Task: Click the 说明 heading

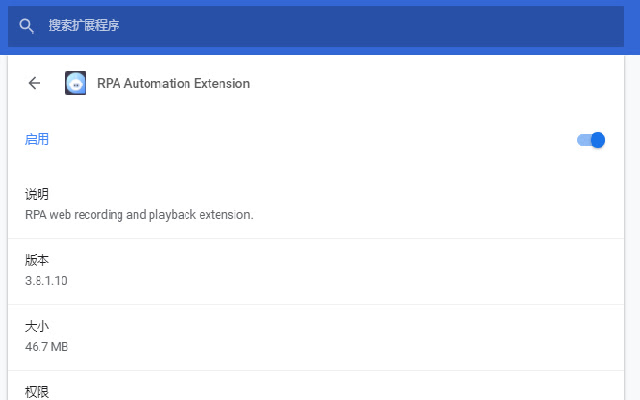Action: pyautogui.click(x=37, y=195)
